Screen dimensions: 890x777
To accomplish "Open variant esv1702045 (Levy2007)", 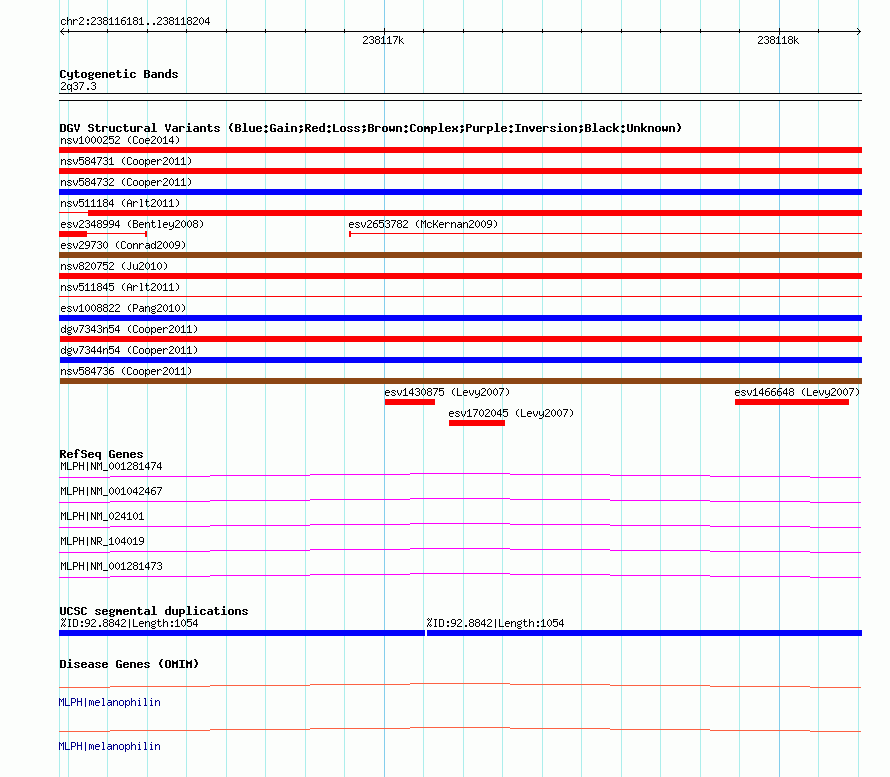I will pos(511,413).
